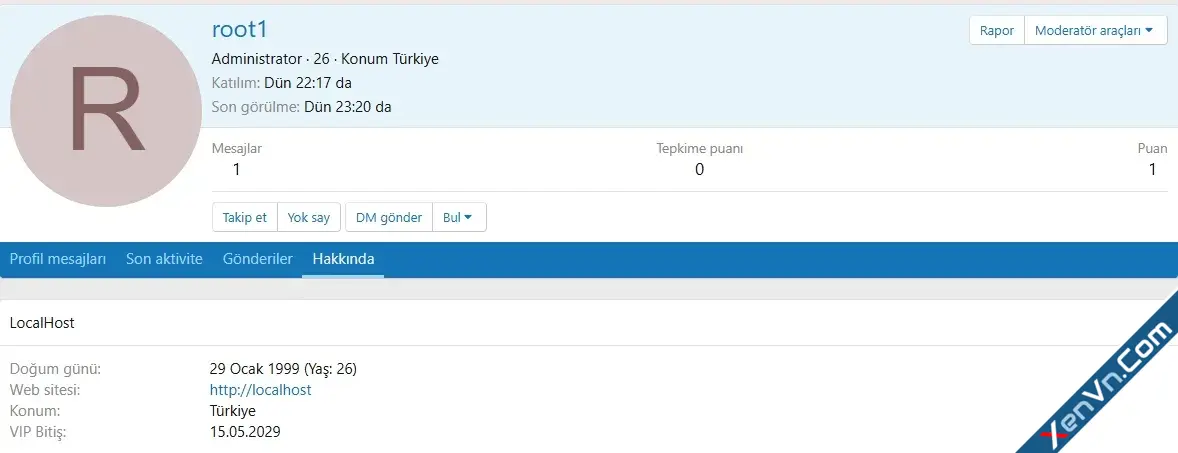Open the root1 username link
This screenshot has width=1178, height=453.
[240, 29]
